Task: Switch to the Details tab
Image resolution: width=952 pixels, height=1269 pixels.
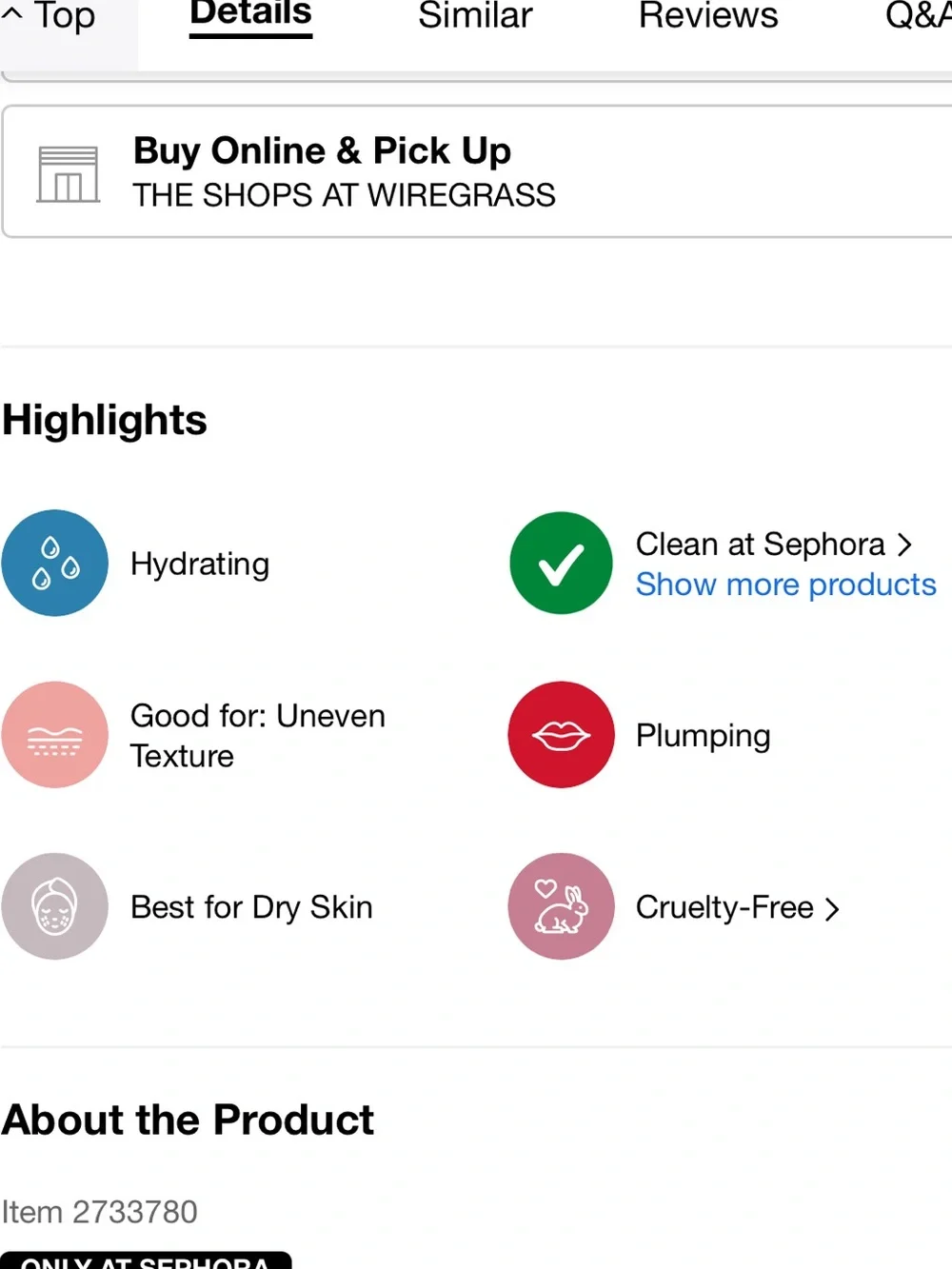Action: [x=250, y=15]
